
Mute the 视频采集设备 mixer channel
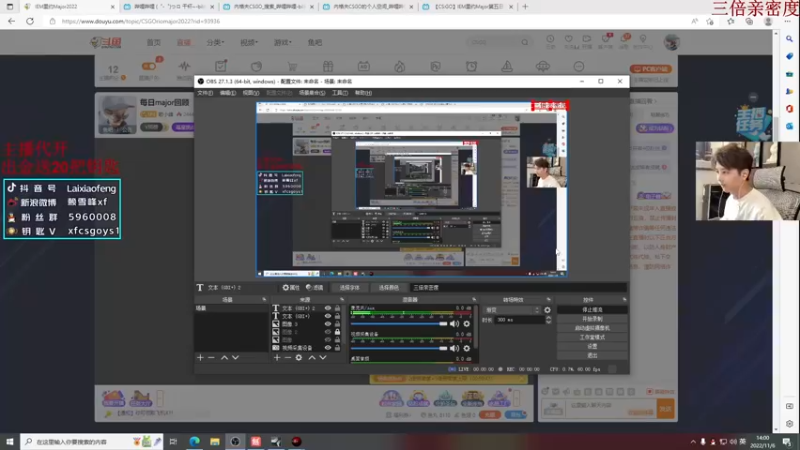pos(454,348)
